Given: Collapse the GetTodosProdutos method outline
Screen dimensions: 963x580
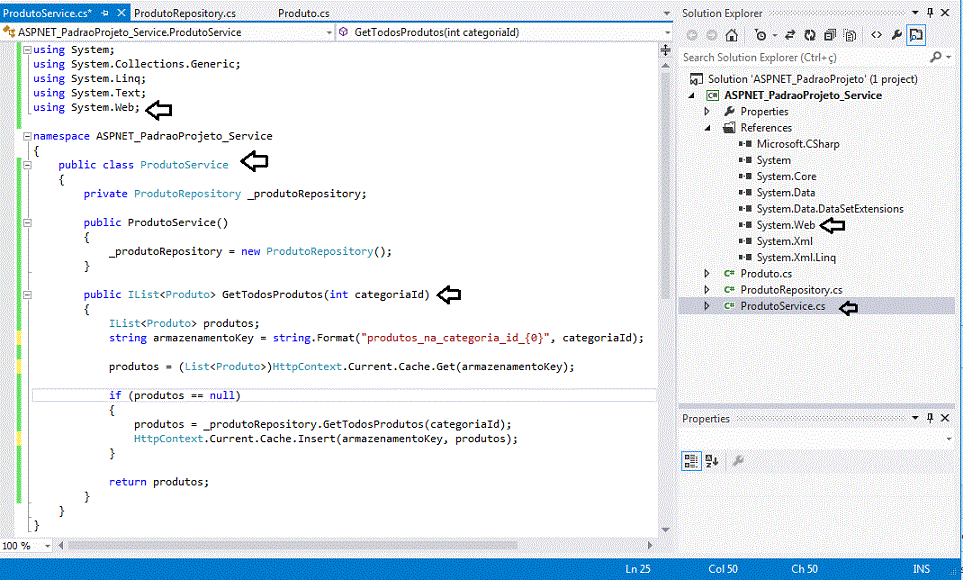Looking at the screenshot, I should [x=27, y=295].
